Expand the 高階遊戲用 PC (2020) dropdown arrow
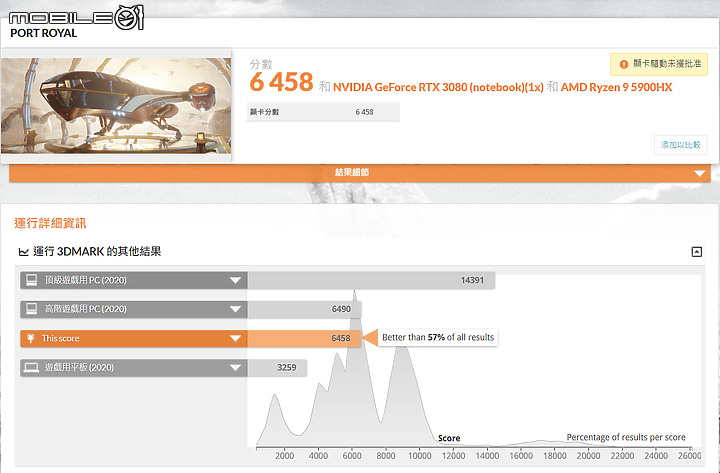This screenshot has height=473, width=720. tap(235, 309)
